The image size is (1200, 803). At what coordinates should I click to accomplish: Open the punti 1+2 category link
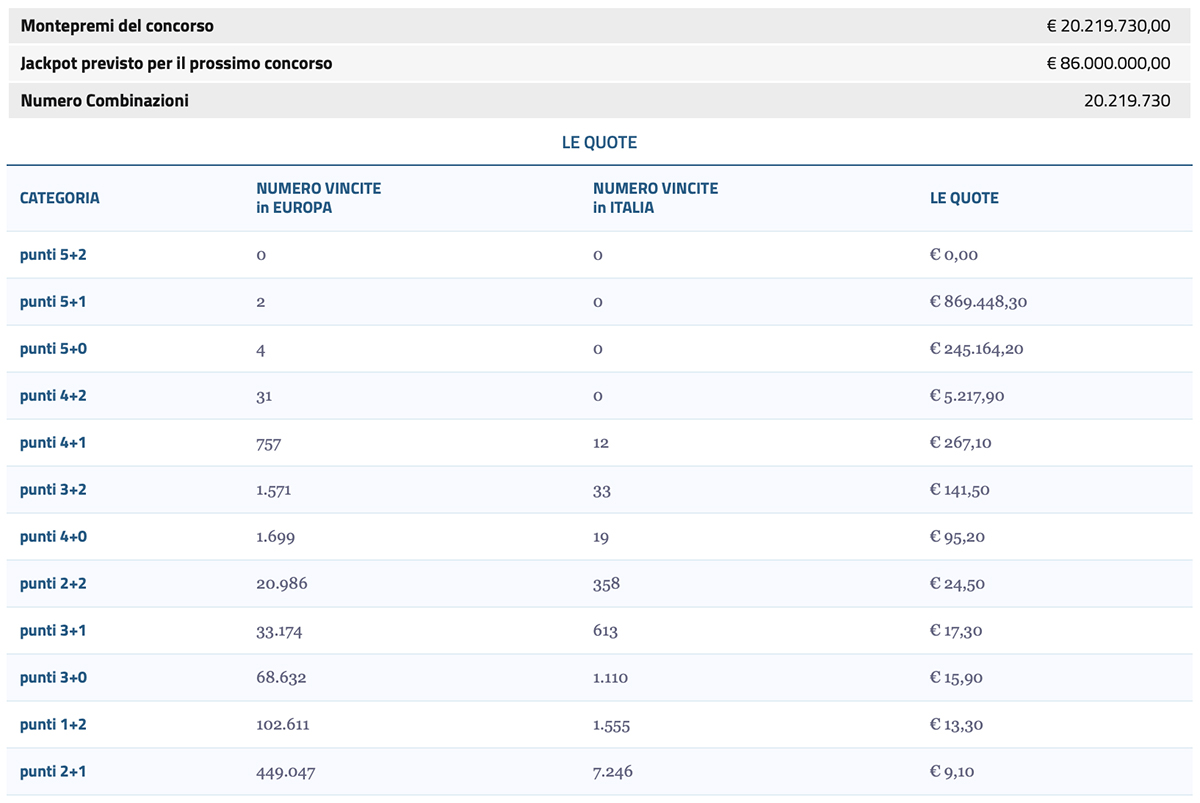pyautogui.click(x=51, y=724)
